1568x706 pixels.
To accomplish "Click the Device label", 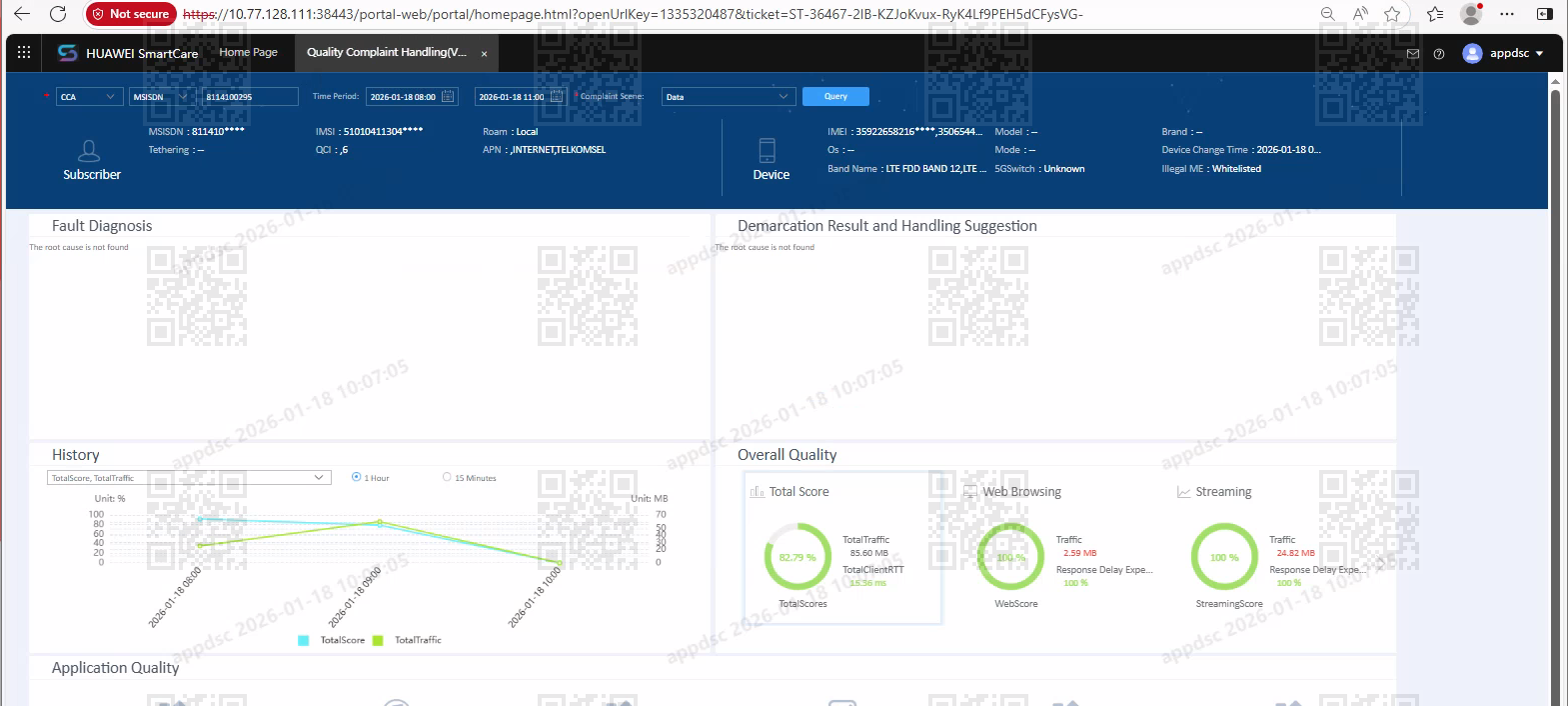I will pos(771,174).
